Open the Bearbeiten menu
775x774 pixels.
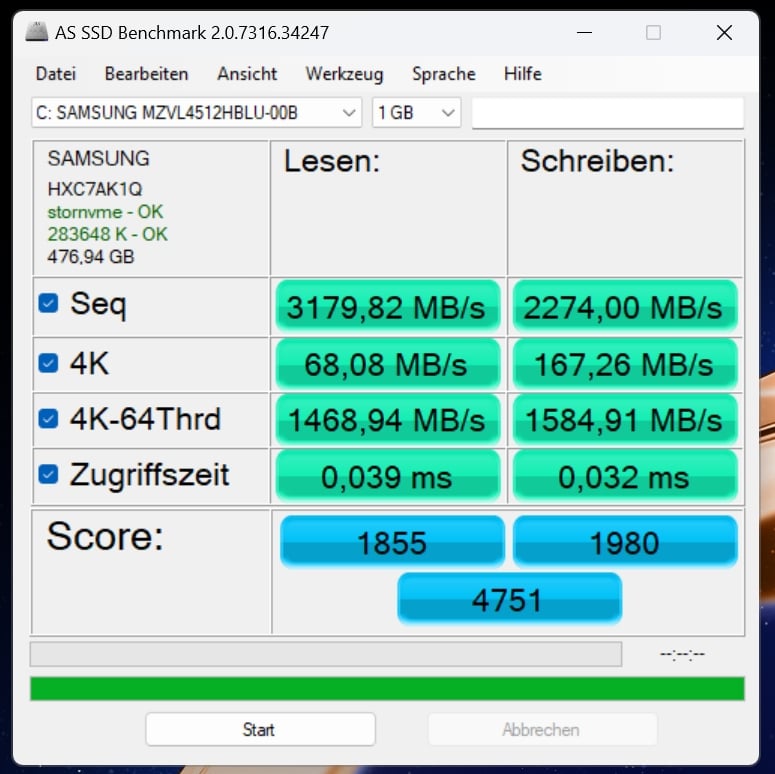(x=146, y=74)
